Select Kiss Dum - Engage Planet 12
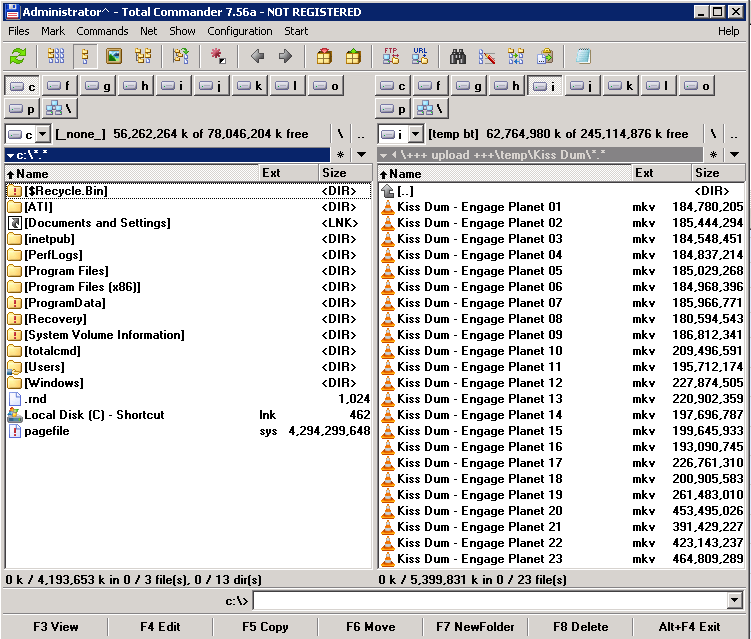This screenshot has height=639, width=751. [x=562, y=383]
